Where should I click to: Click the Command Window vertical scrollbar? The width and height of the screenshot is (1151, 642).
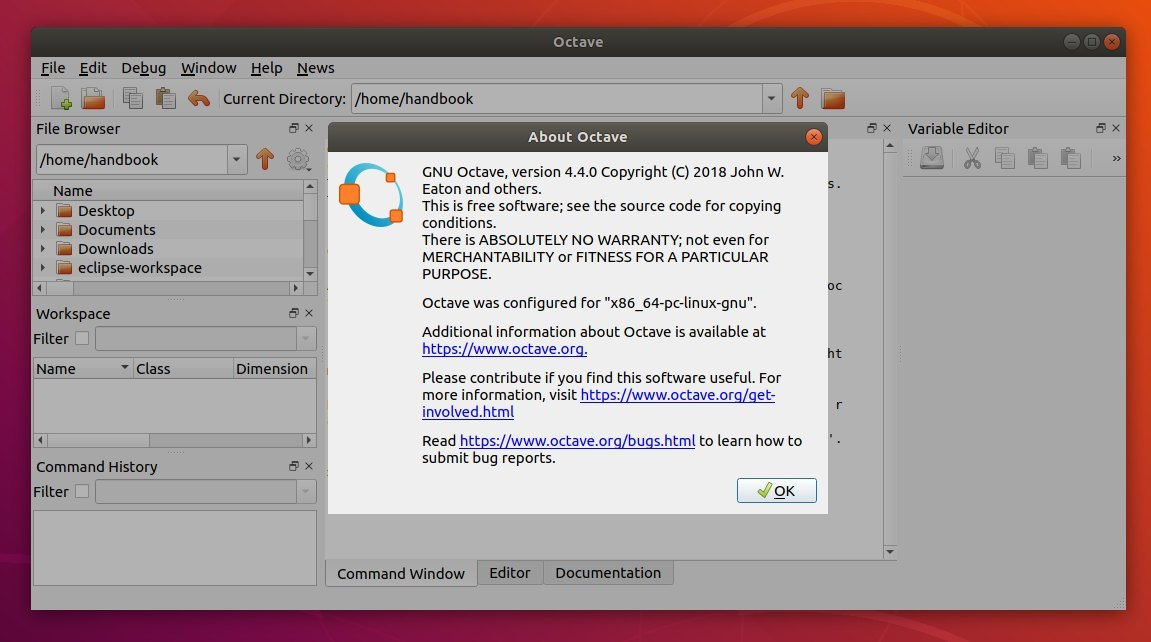[890, 349]
